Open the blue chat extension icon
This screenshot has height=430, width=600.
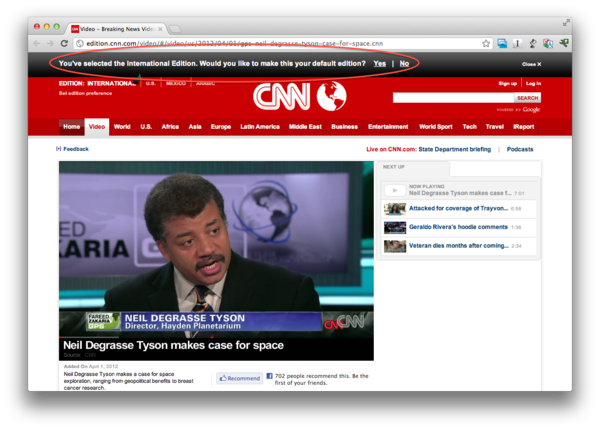[502, 44]
